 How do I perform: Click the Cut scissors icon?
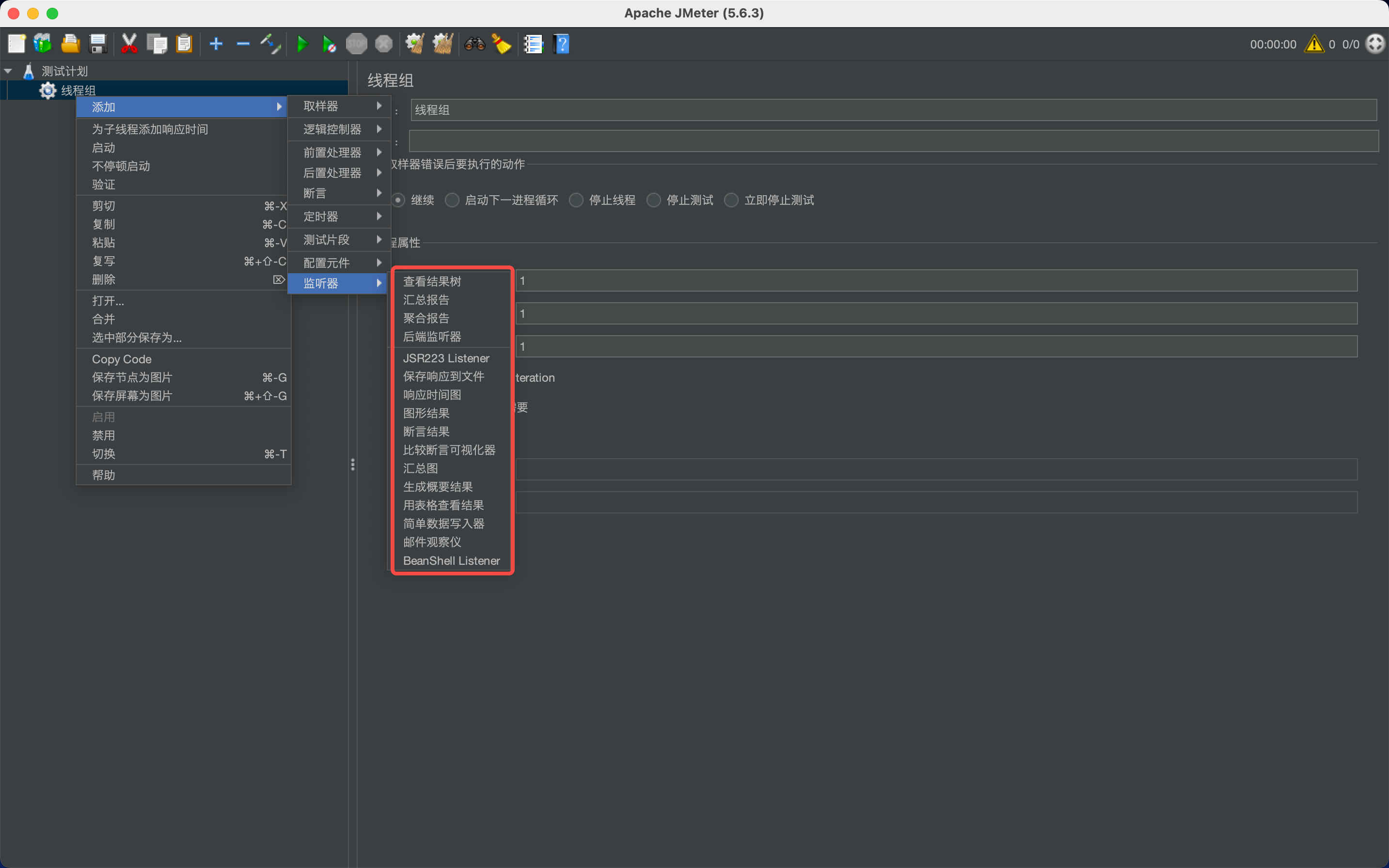pyautogui.click(x=129, y=44)
